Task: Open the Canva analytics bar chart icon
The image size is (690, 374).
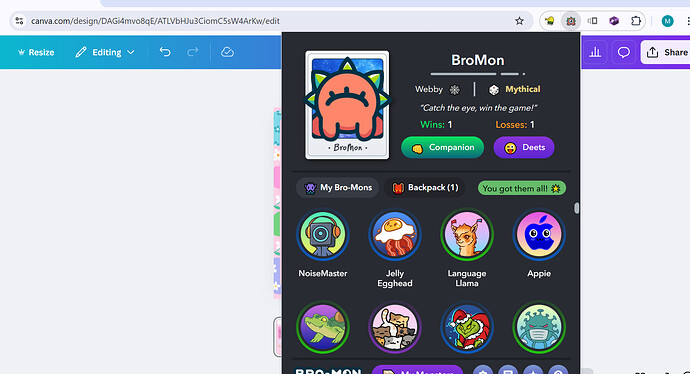Action: pyautogui.click(x=595, y=52)
